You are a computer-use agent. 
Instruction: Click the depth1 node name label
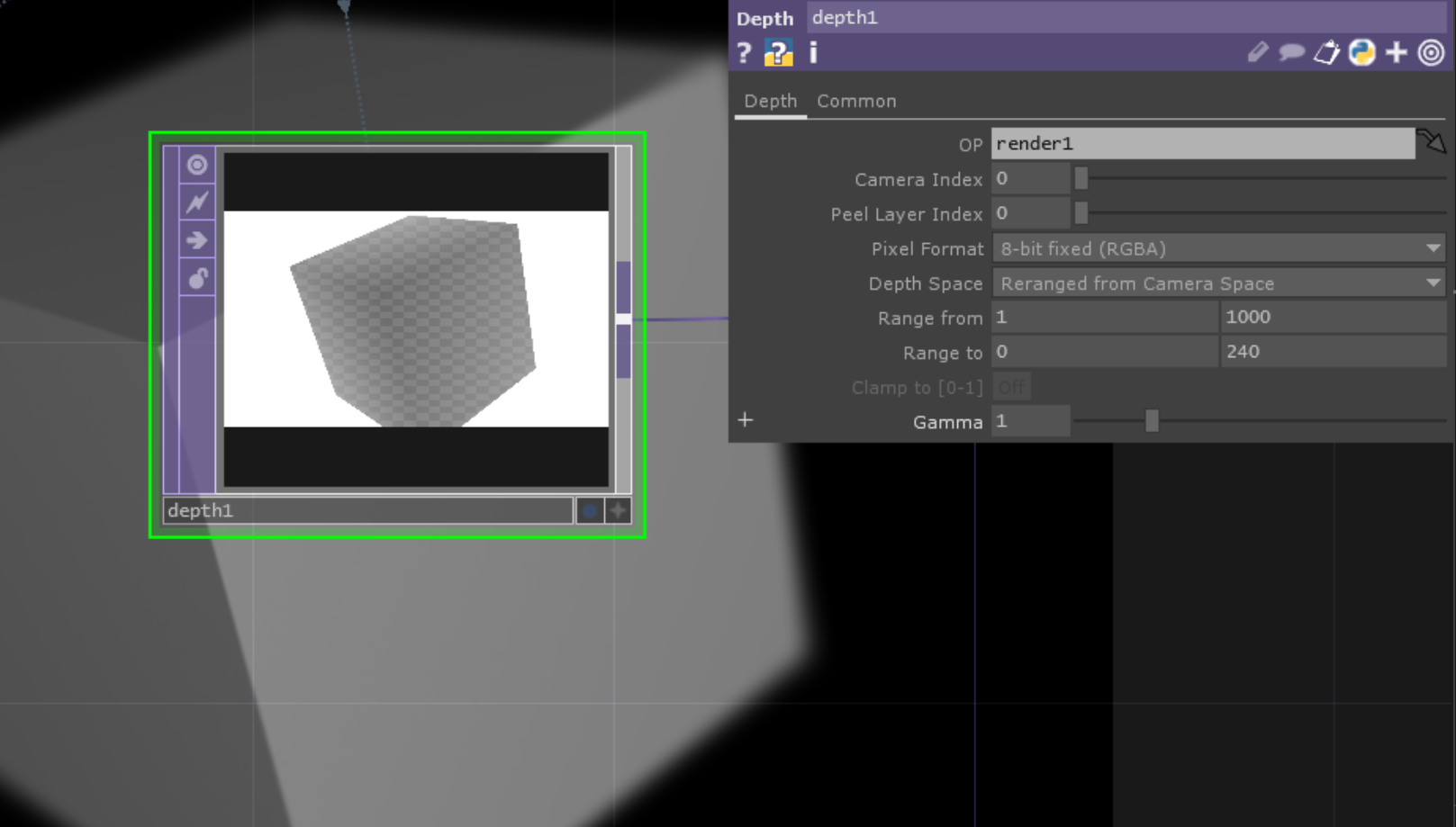[367, 511]
